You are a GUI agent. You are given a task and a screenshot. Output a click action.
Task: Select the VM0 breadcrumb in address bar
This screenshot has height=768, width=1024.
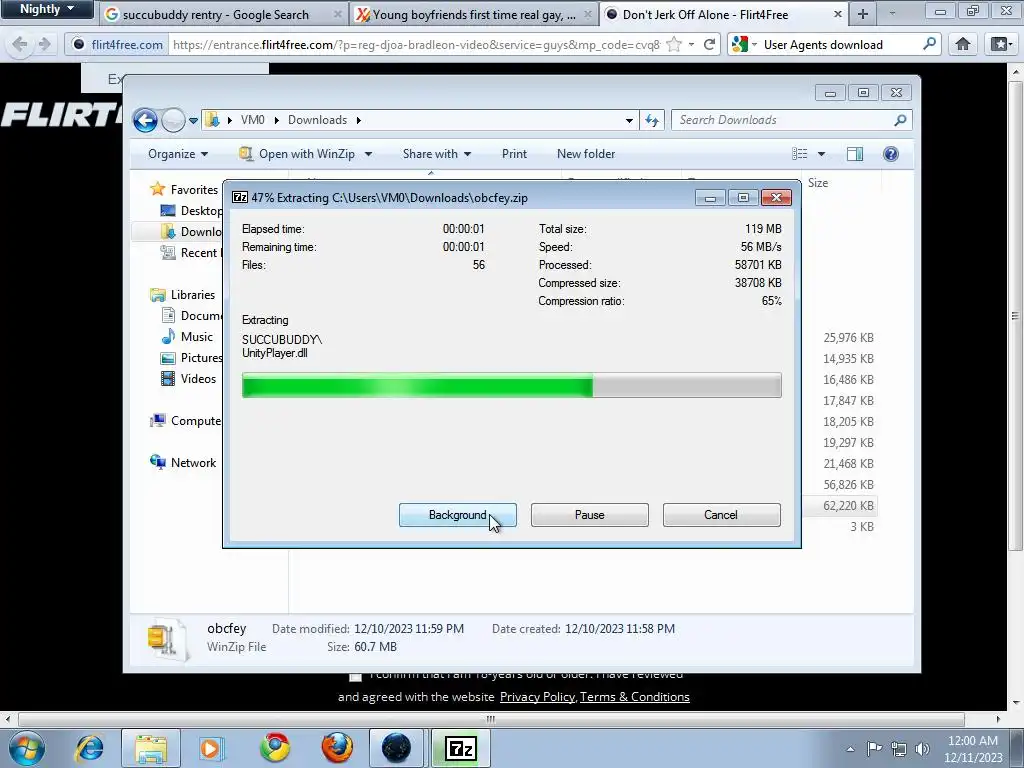(253, 120)
